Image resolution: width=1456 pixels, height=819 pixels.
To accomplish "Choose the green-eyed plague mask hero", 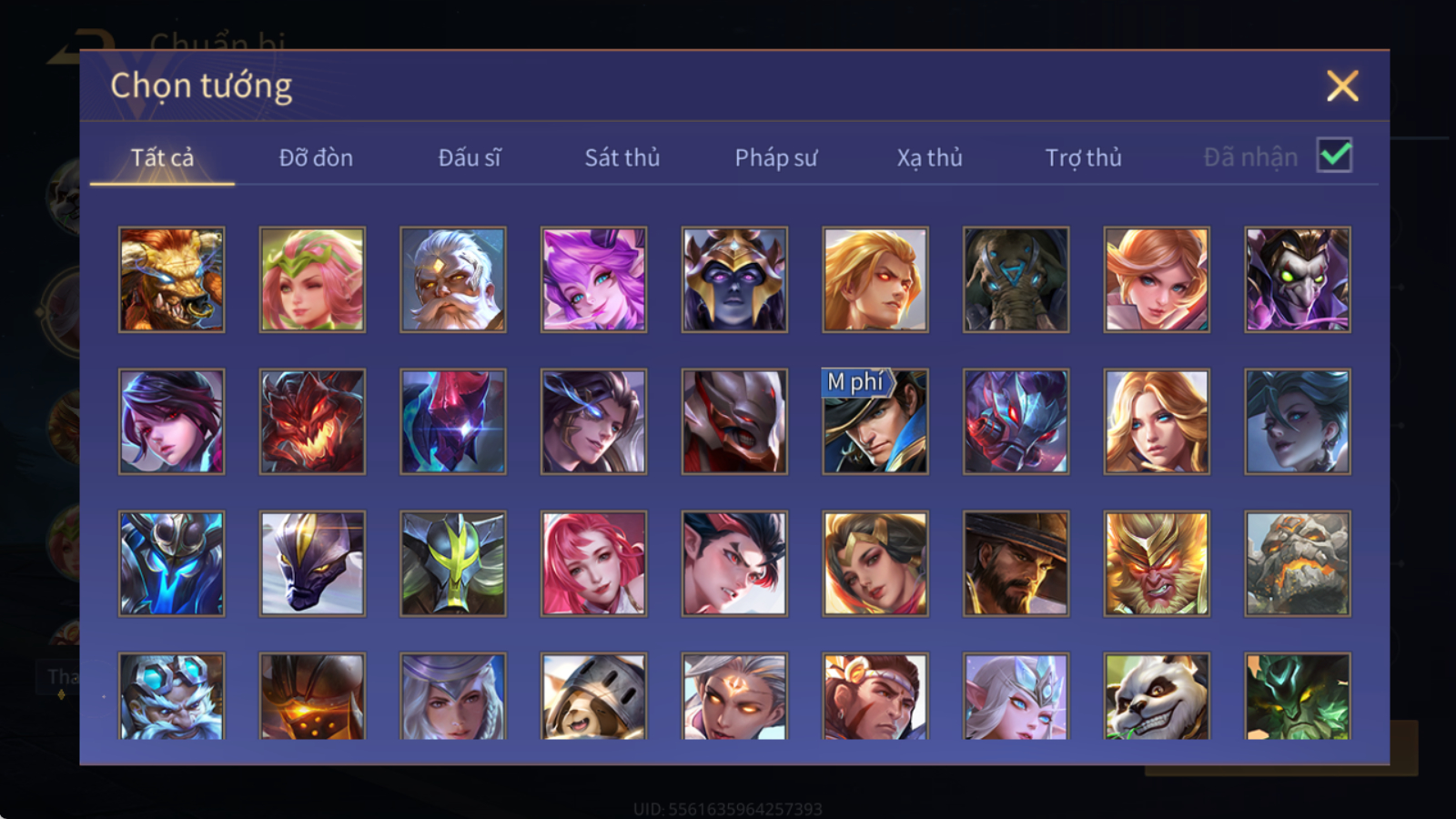I will pyautogui.click(x=1298, y=279).
